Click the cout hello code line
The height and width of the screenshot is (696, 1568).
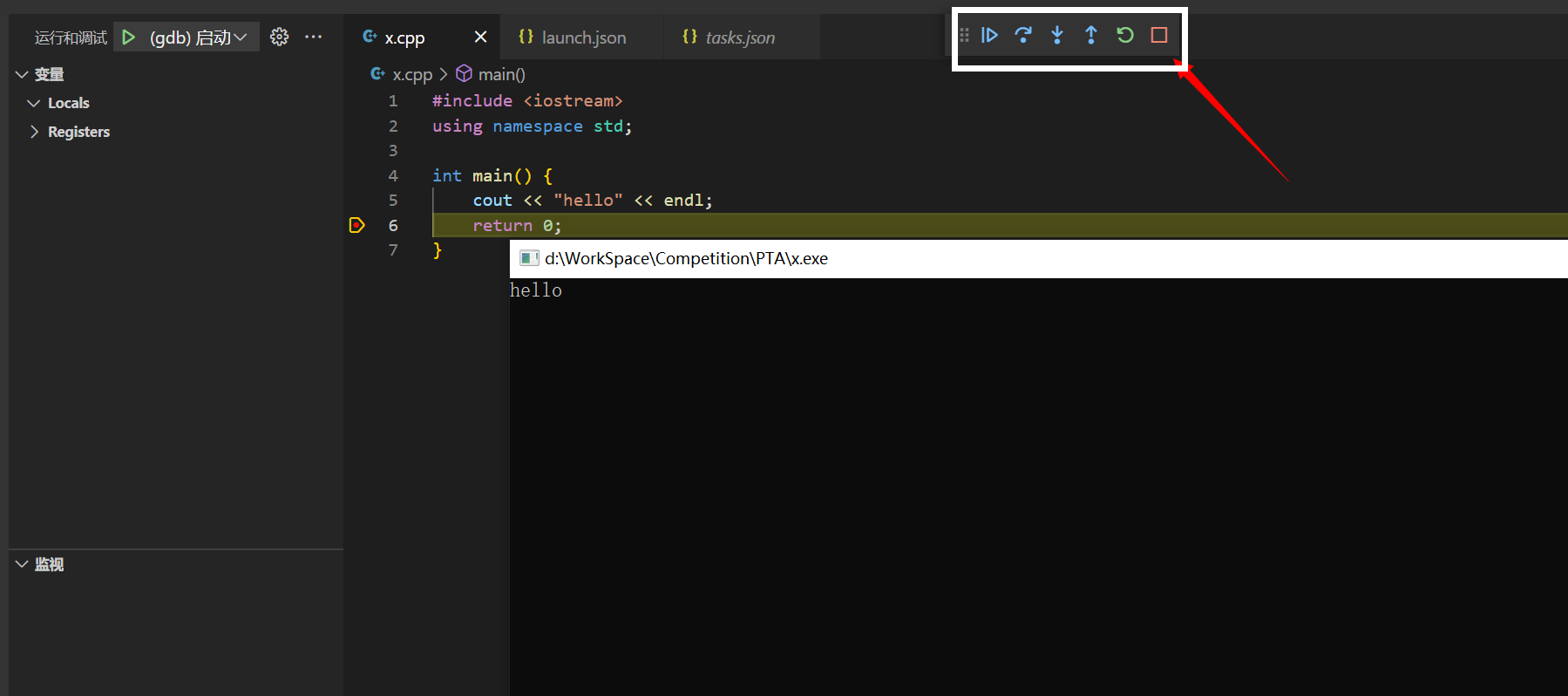coord(593,201)
